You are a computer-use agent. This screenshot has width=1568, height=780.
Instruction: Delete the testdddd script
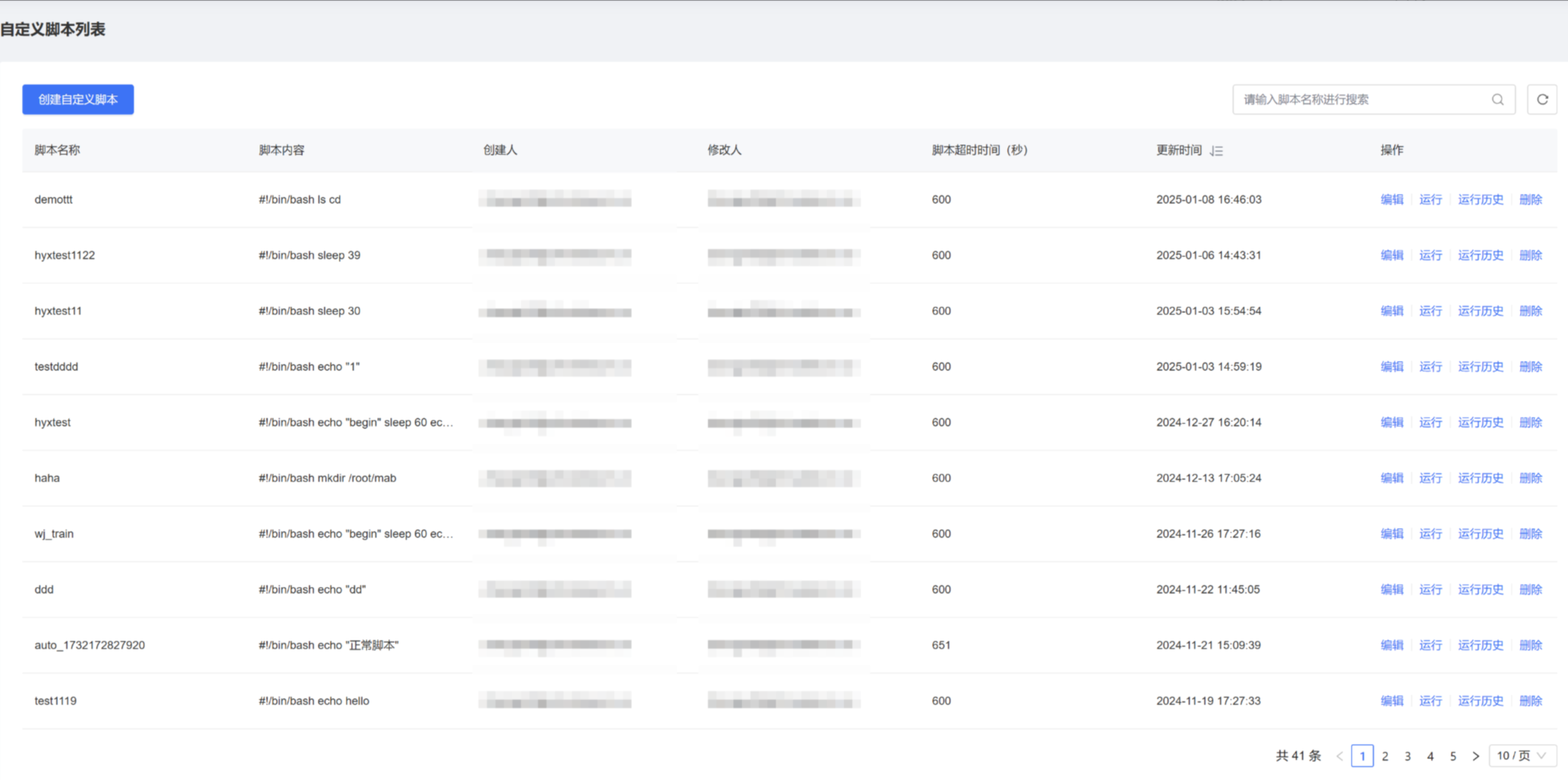(x=1530, y=366)
